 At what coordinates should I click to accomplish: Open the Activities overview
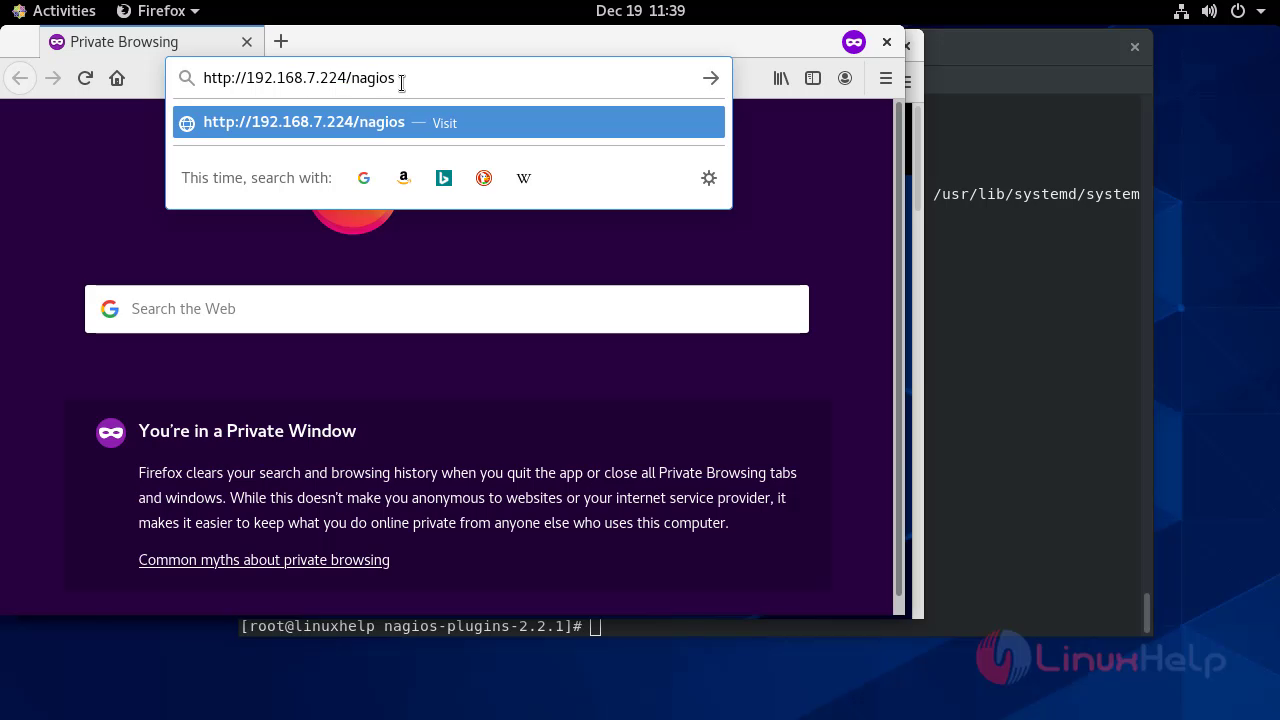(54, 11)
